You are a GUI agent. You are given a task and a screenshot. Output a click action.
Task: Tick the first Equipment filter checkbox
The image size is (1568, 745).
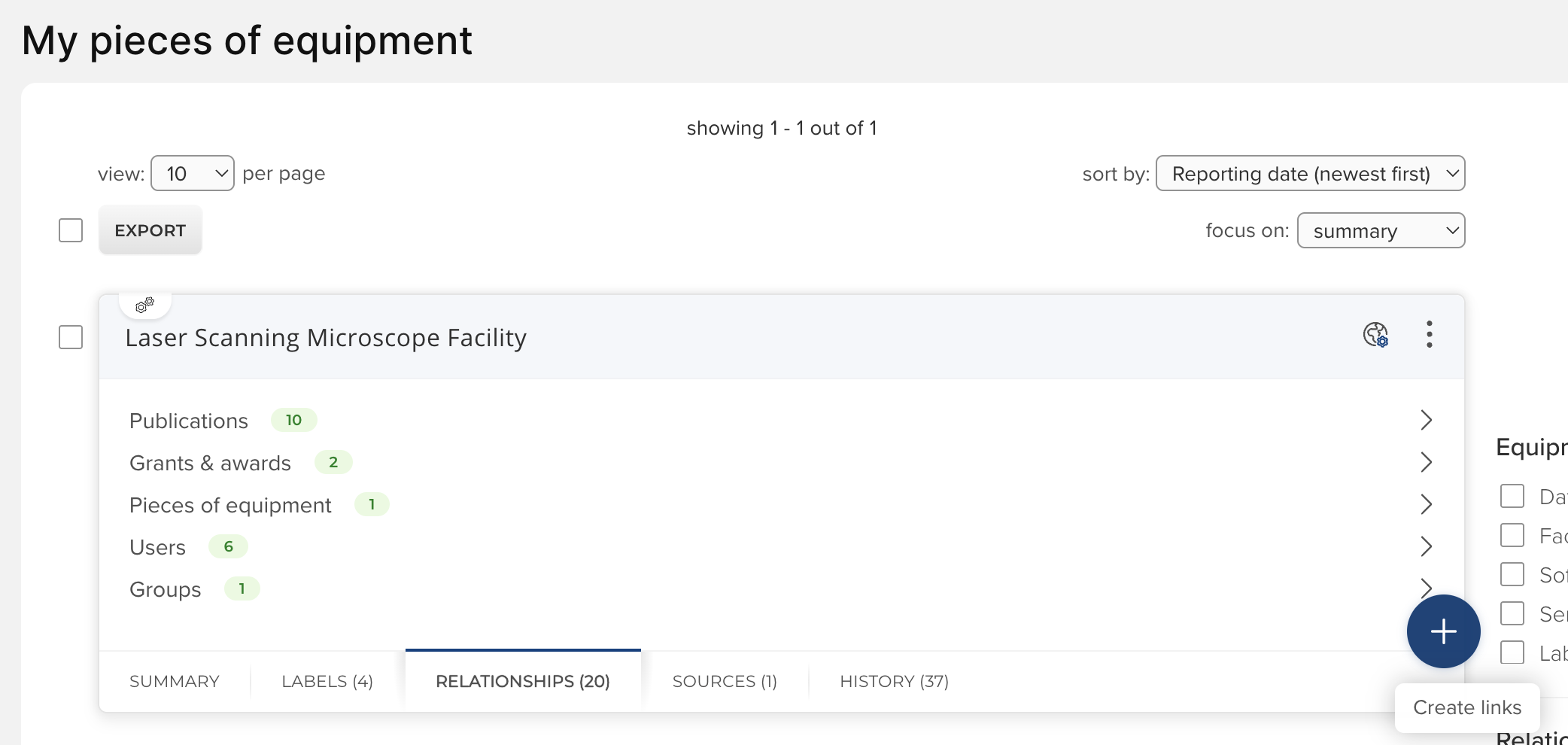click(1512, 497)
